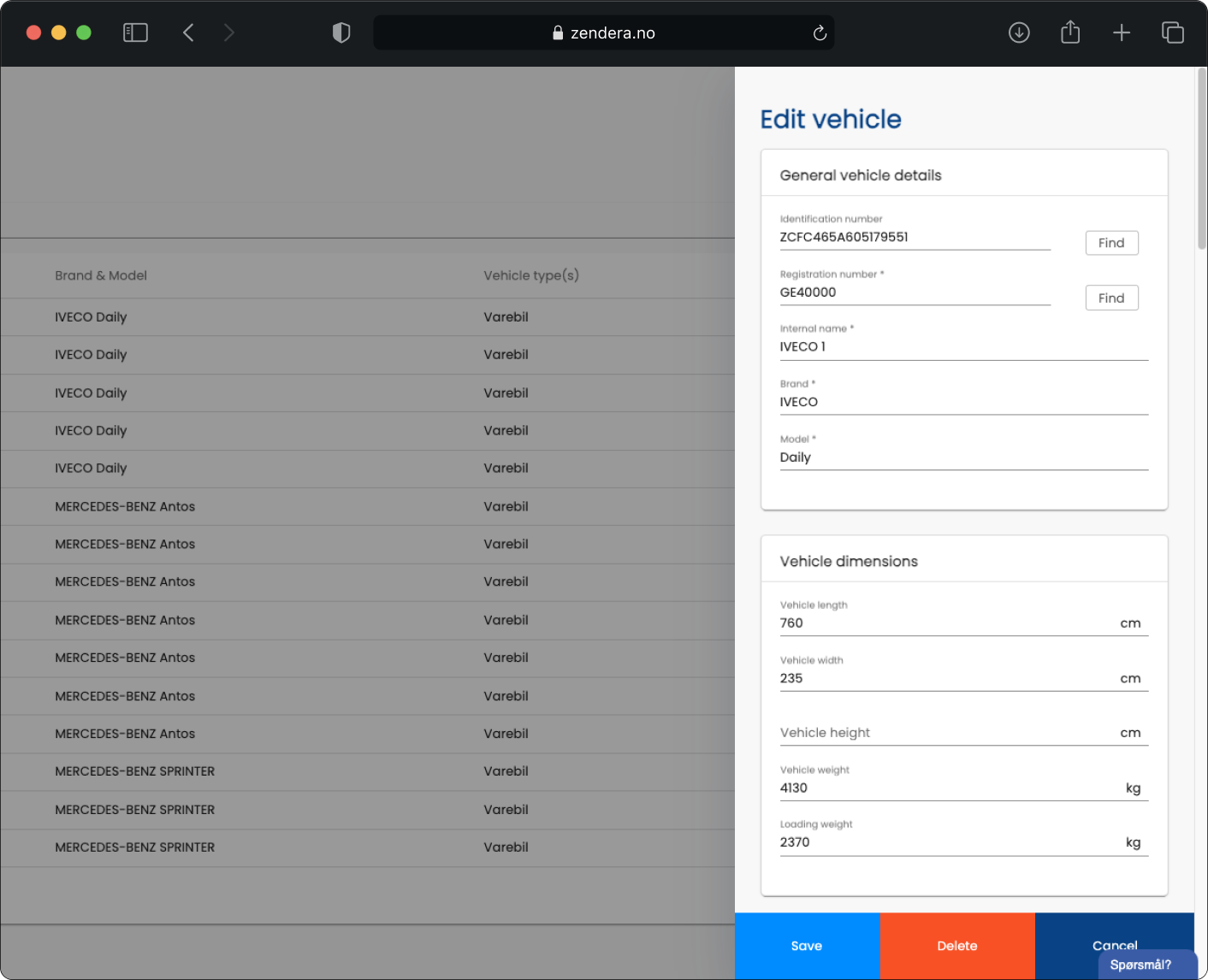1208x980 pixels.
Task: Delete this vehicle
Action: pyautogui.click(x=956, y=946)
